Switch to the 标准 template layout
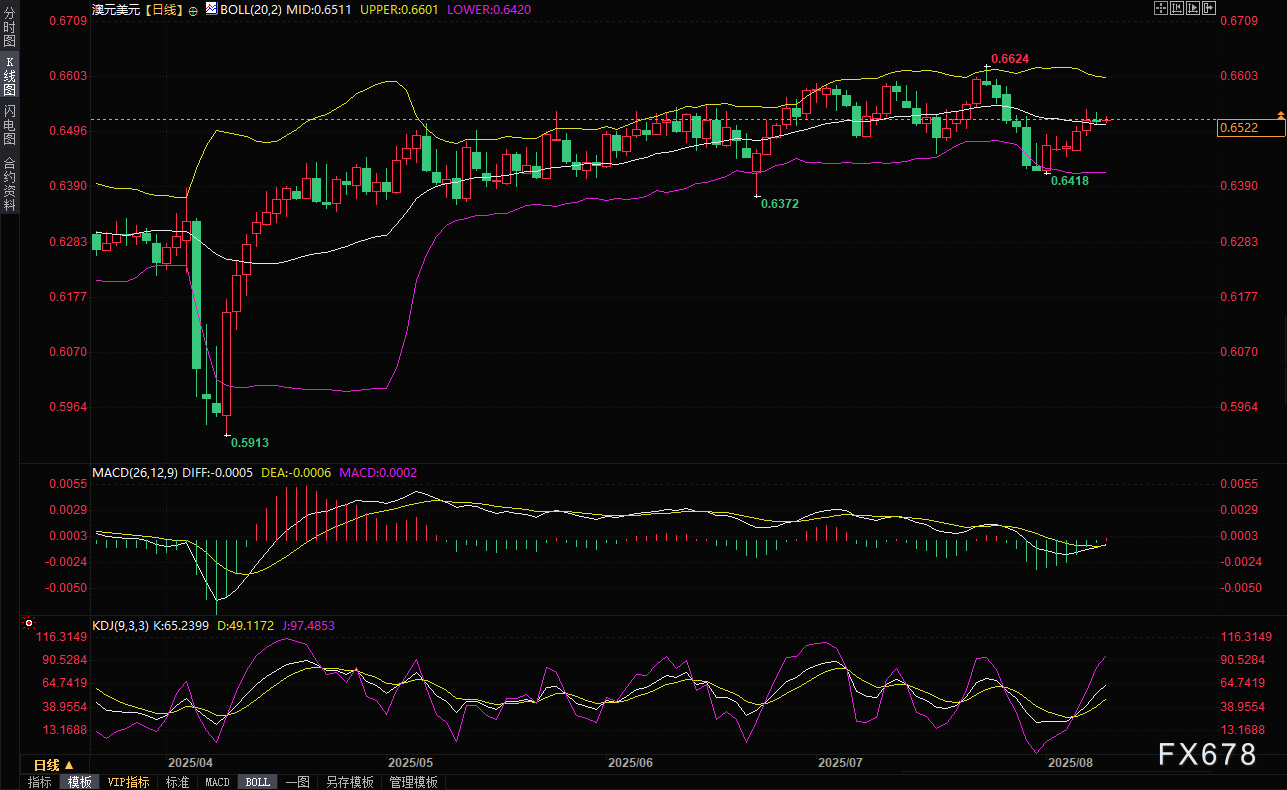 177,782
